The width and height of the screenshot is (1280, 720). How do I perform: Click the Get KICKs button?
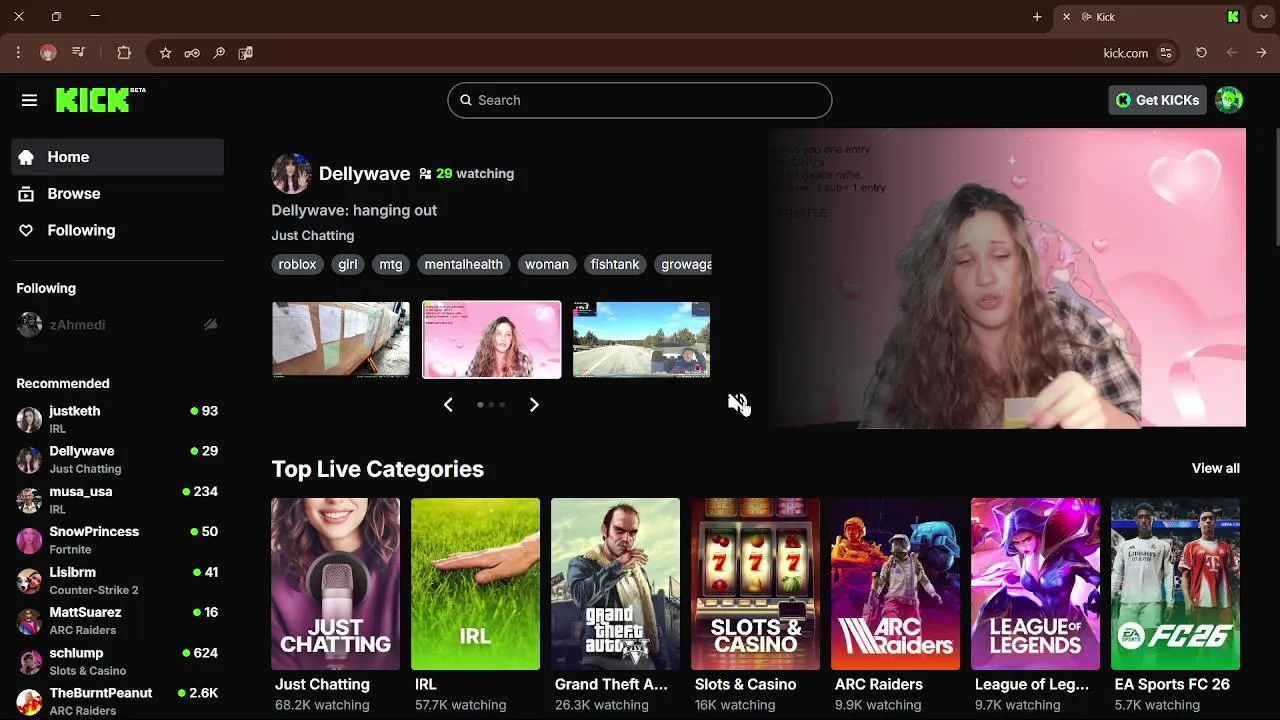tap(1157, 100)
